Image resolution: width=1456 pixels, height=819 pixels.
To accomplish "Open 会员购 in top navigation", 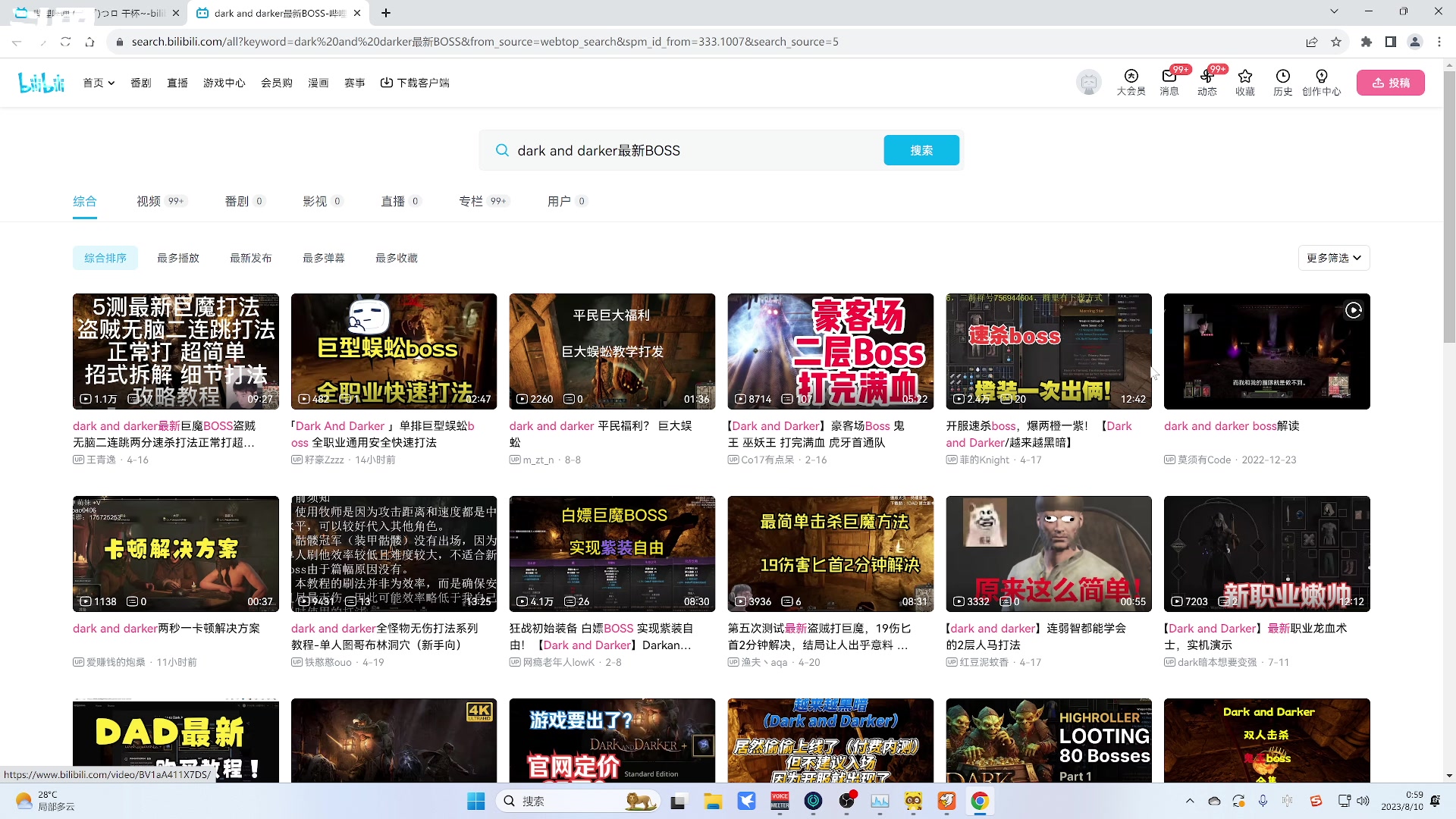I will (277, 83).
